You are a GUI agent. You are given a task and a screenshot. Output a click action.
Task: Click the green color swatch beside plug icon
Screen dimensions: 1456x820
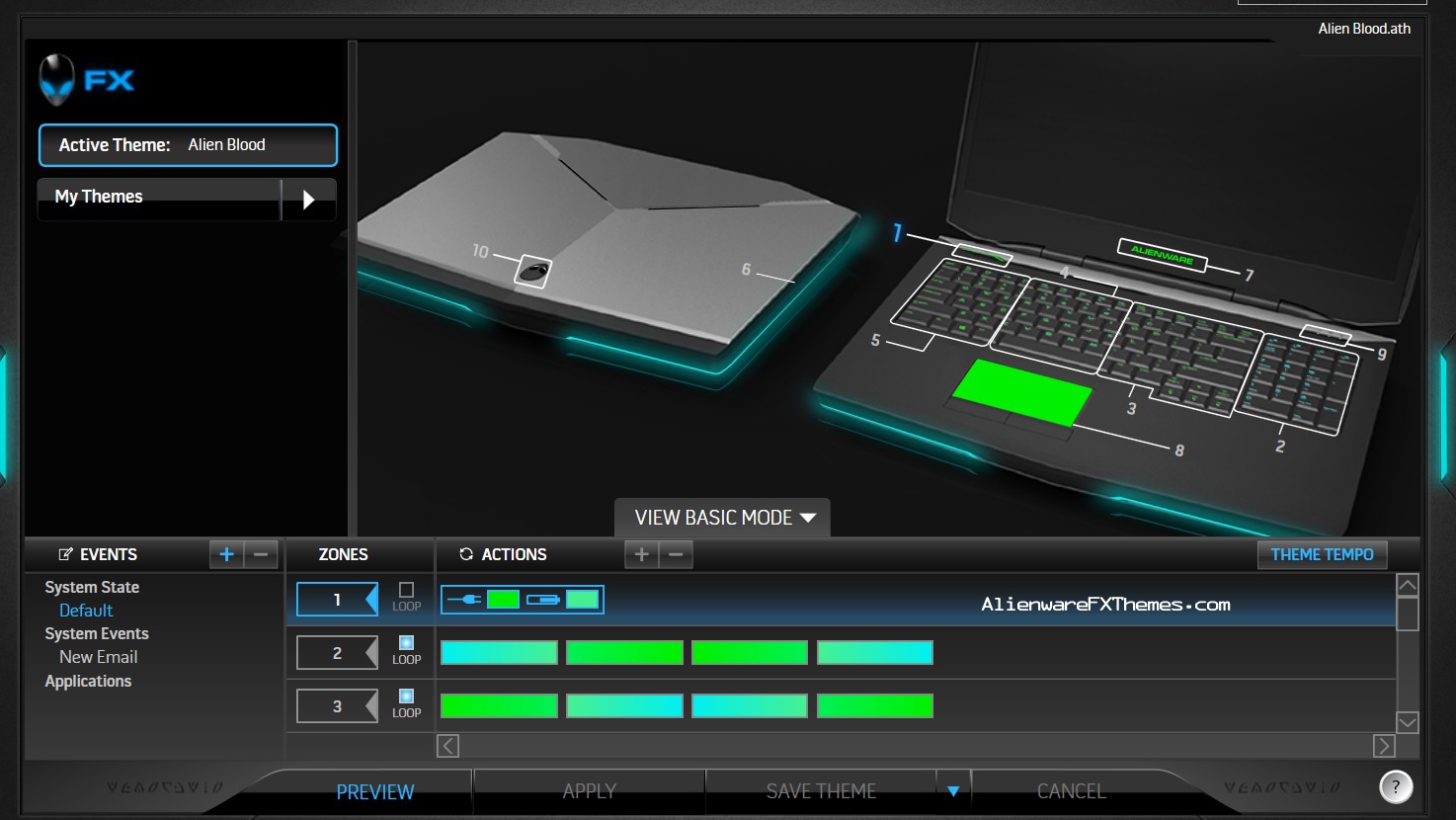point(503,600)
